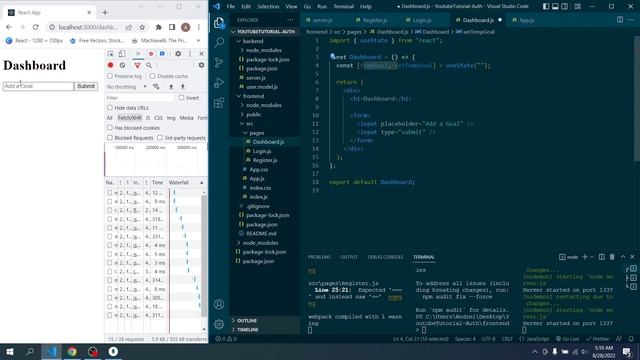Screen dimensions: 640x360
Task: Switch to the PROBLEMS panel tab
Action: (319, 257)
